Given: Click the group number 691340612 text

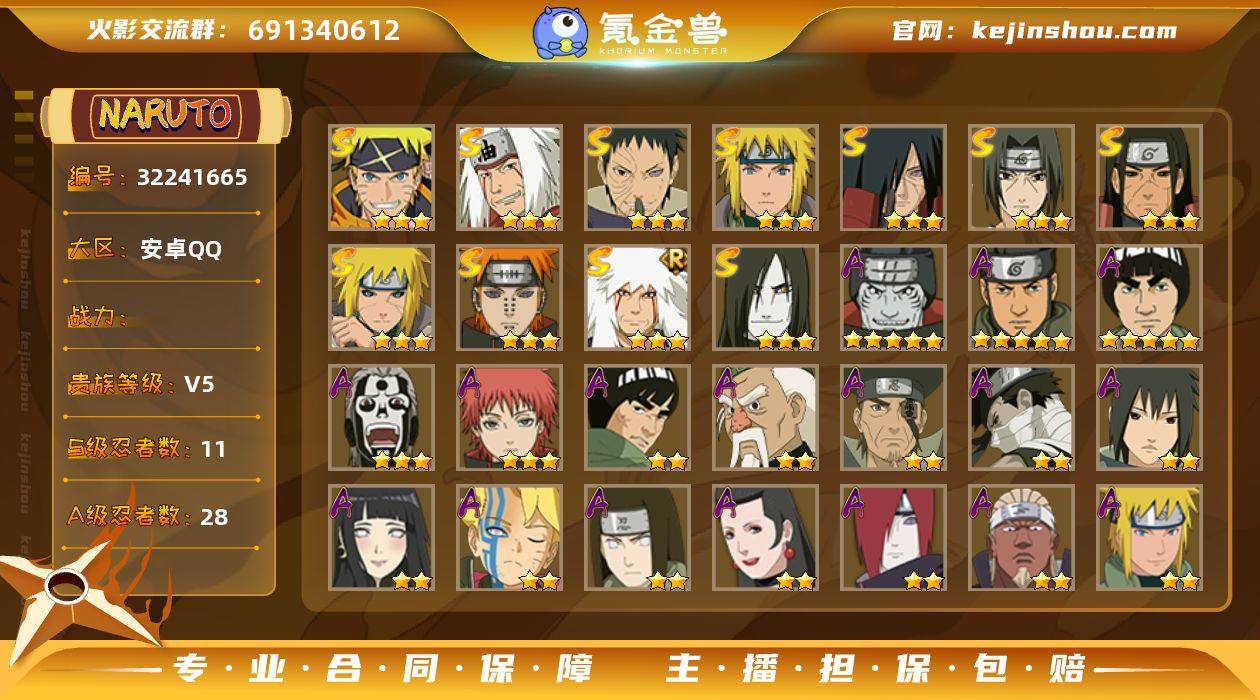Looking at the screenshot, I should point(324,30).
